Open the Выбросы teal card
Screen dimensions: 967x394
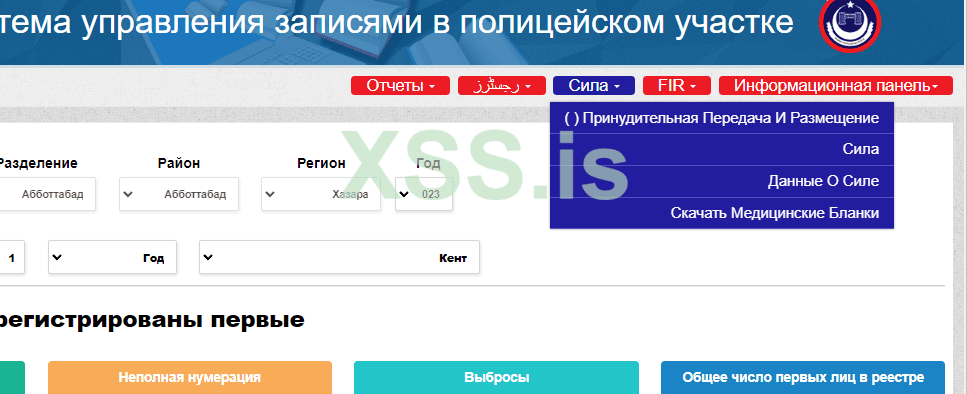496,377
